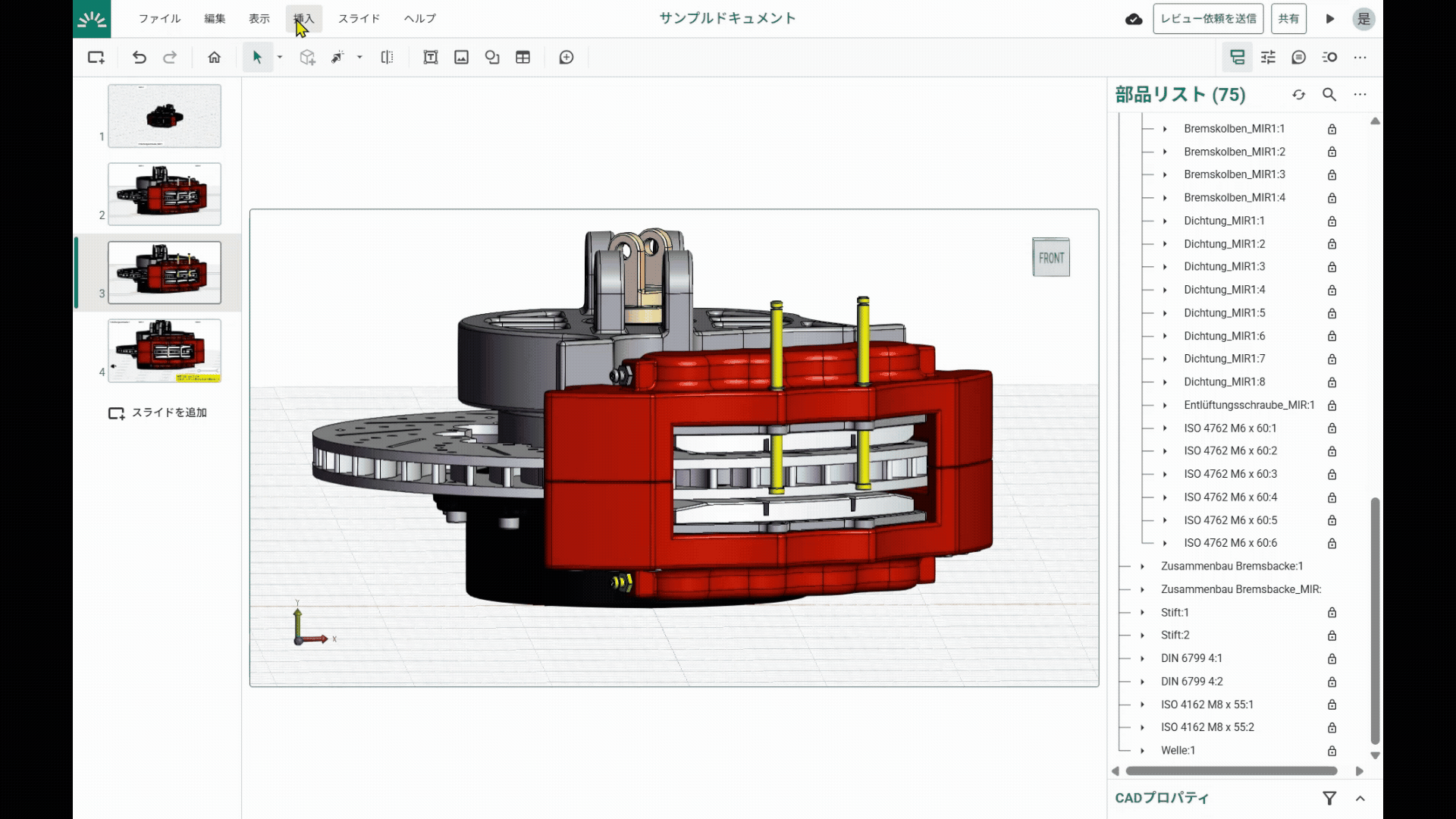The height and width of the screenshot is (819, 1456).
Task: Click the undo arrow icon
Action: pyautogui.click(x=139, y=57)
